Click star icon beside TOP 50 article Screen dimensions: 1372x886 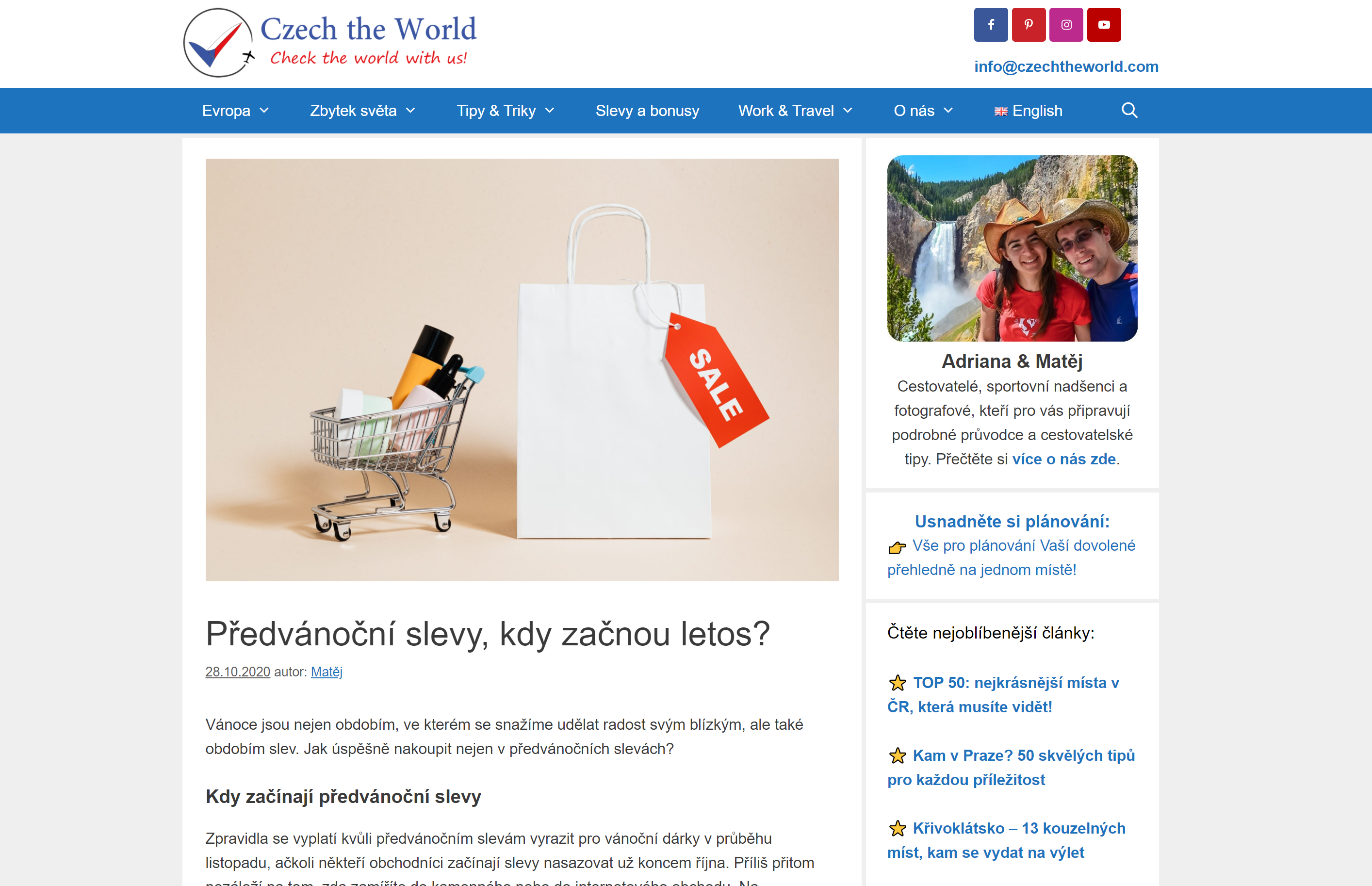(x=898, y=683)
